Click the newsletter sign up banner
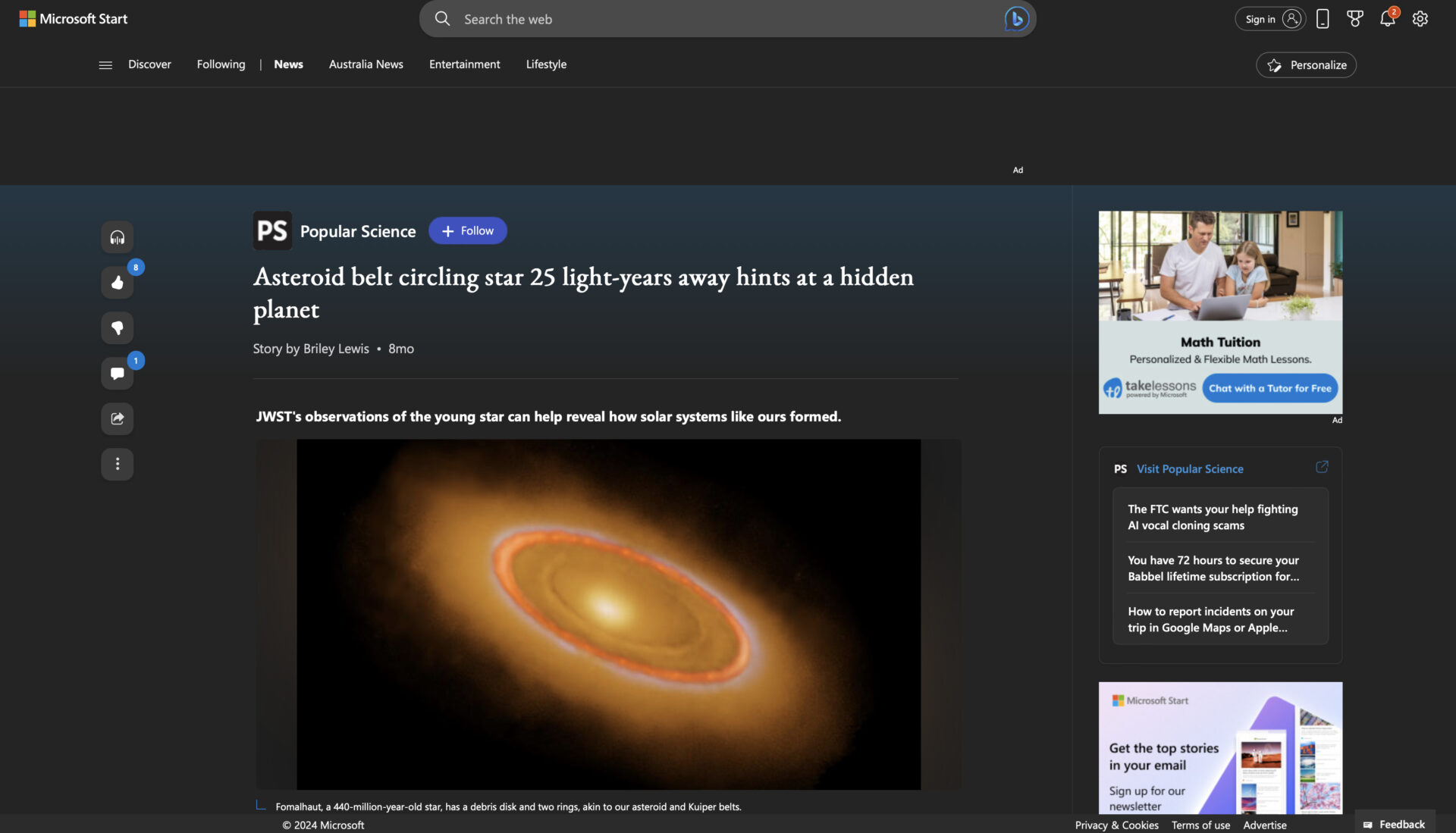The image size is (1456, 833). tap(1220, 747)
